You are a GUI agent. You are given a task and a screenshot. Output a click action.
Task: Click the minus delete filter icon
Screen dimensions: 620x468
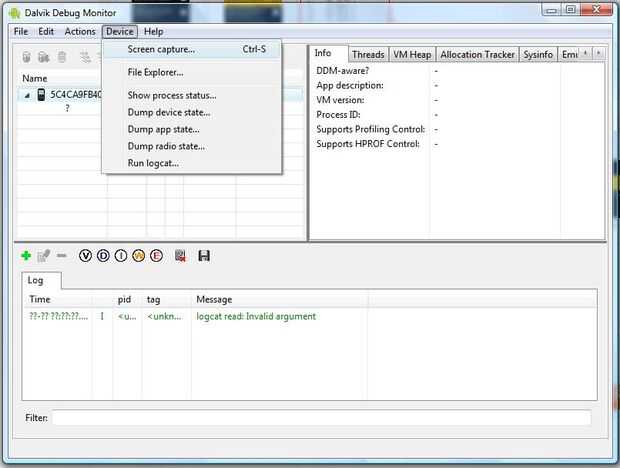pos(61,256)
